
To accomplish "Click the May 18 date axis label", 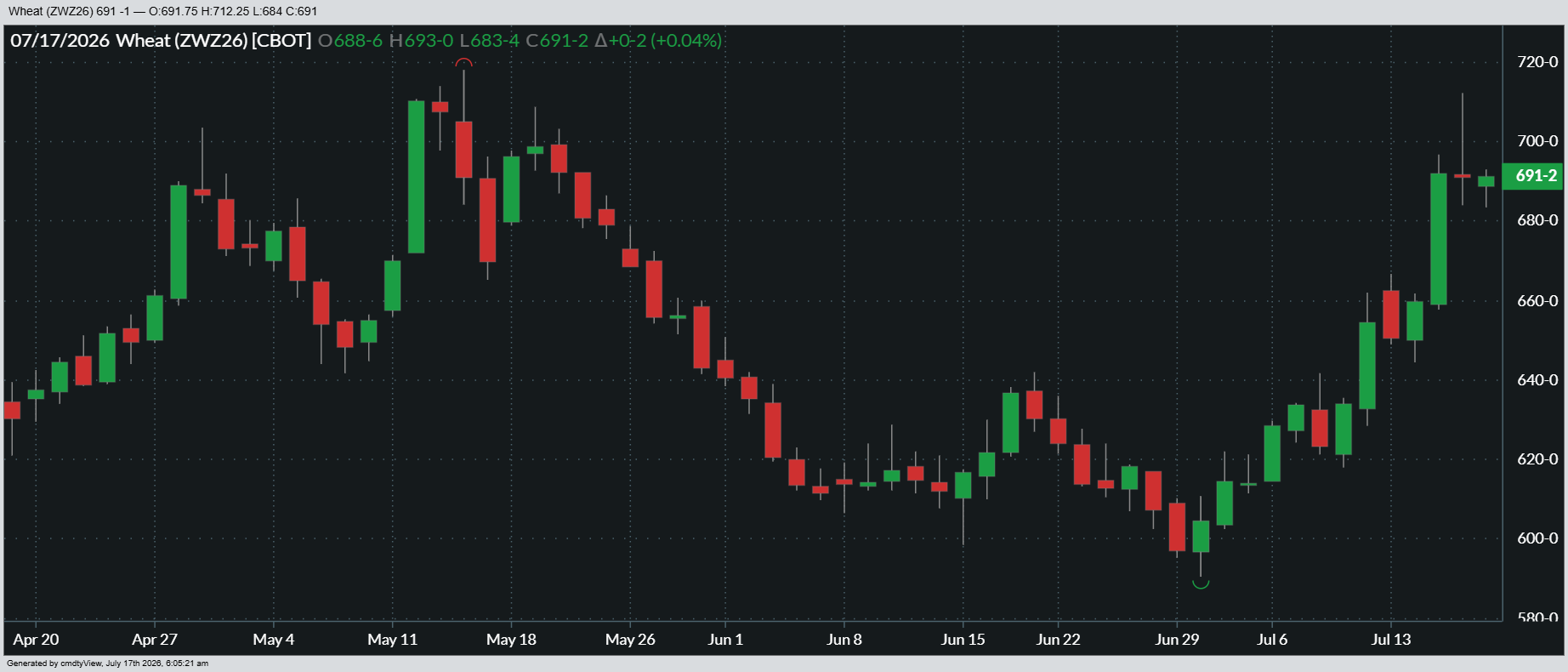I will [x=511, y=640].
